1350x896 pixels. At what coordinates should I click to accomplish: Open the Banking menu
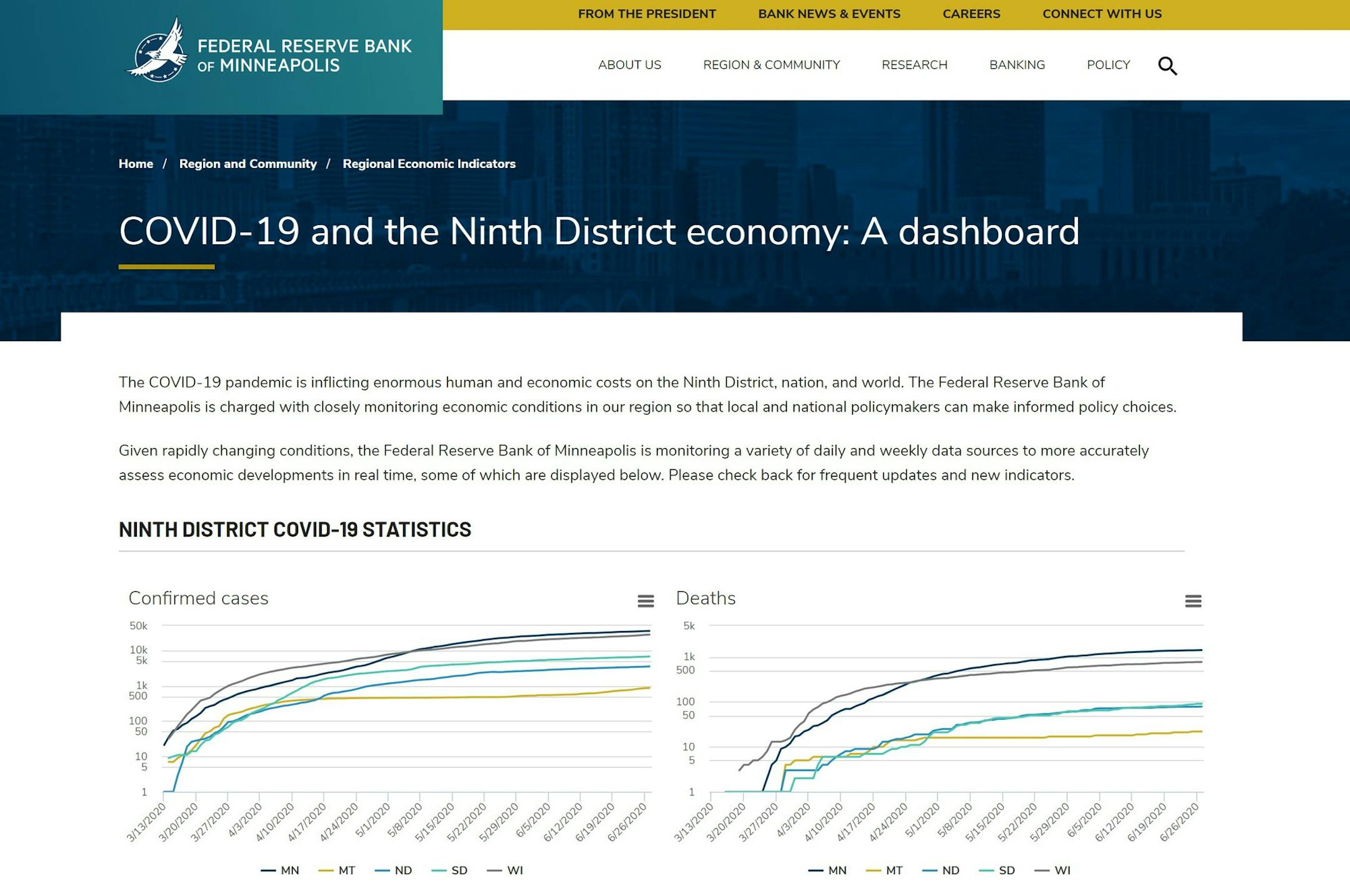[x=1017, y=65]
